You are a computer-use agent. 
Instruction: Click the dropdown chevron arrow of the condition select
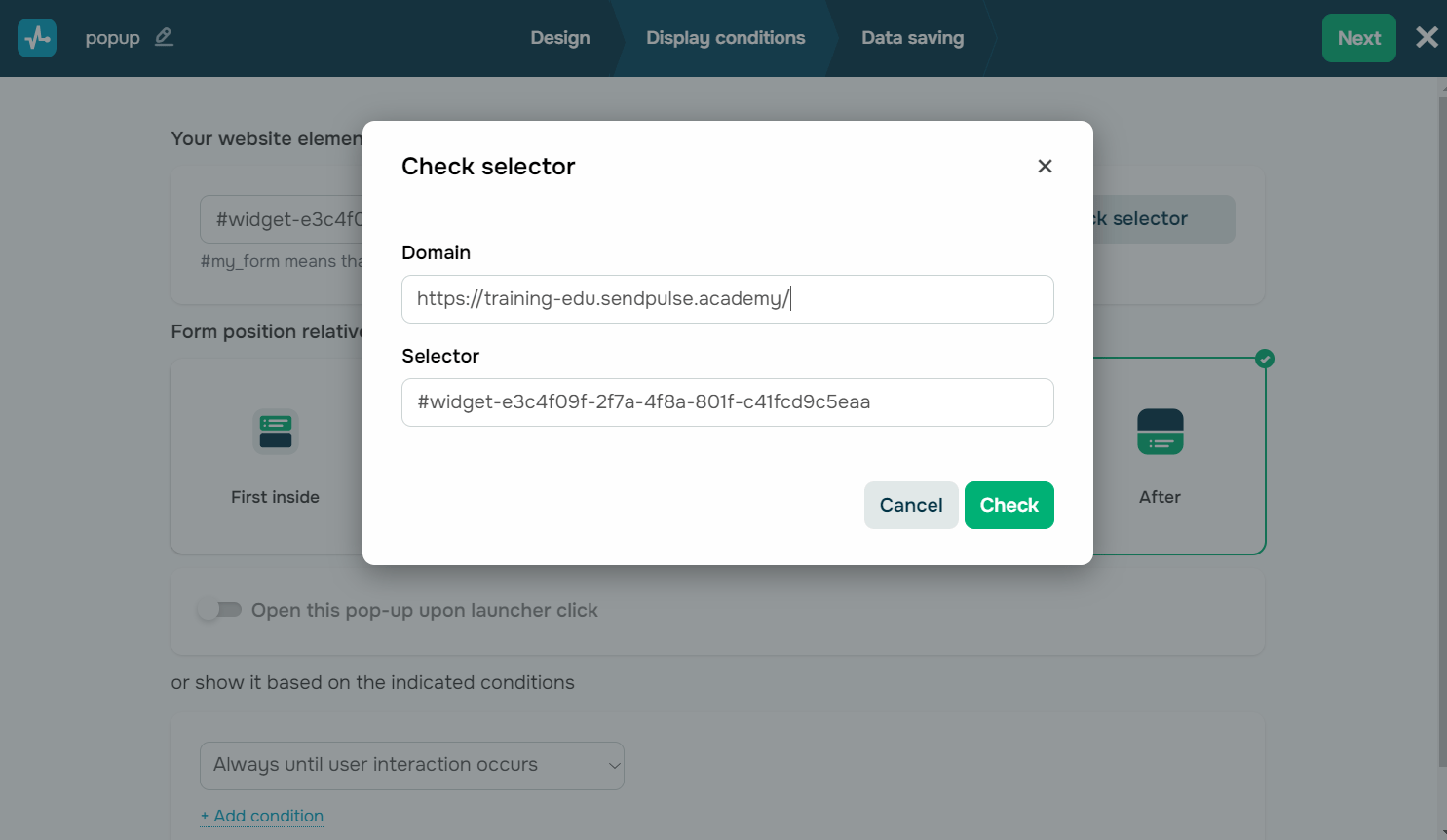pos(614,766)
